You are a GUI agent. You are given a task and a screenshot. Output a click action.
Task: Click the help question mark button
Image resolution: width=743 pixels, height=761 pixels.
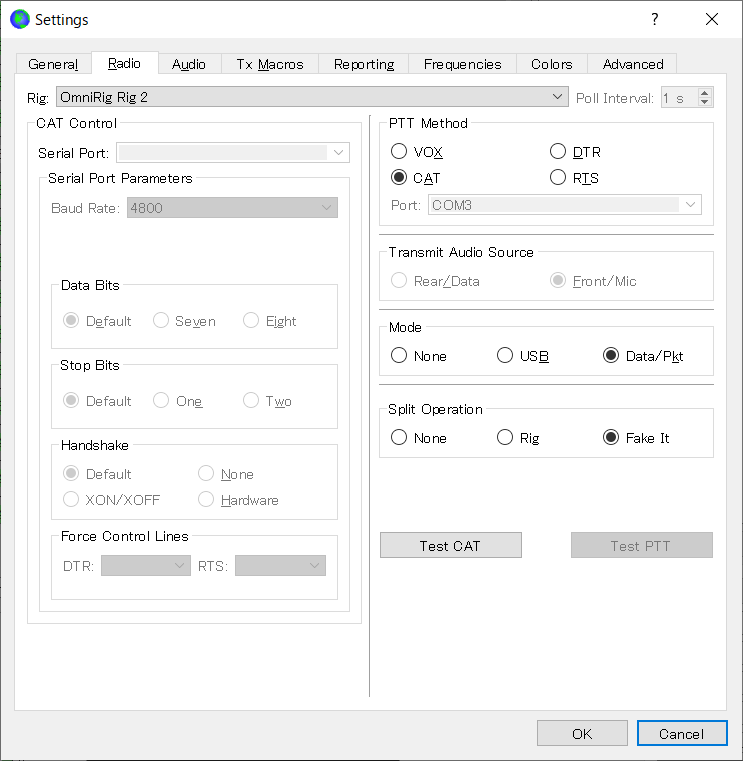pyautogui.click(x=655, y=19)
